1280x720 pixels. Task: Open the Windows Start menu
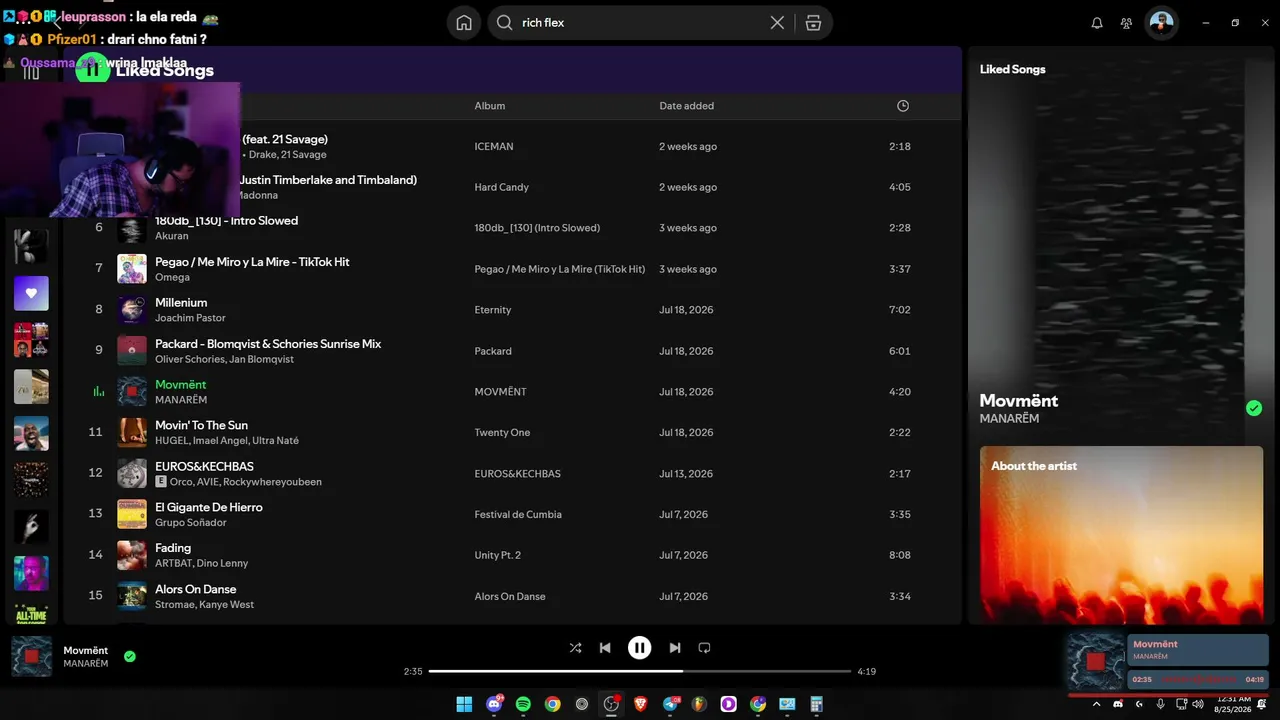(x=464, y=704)
